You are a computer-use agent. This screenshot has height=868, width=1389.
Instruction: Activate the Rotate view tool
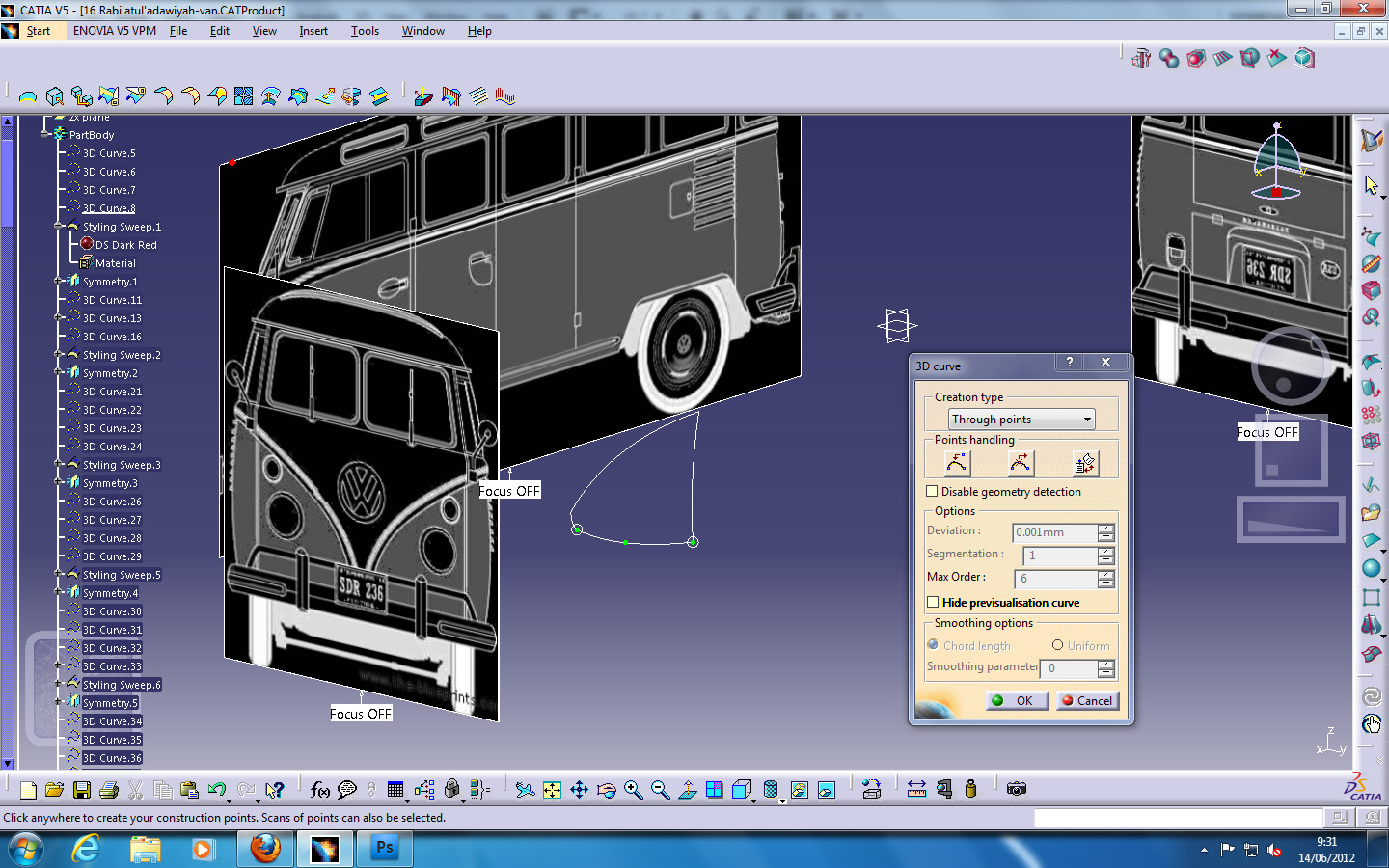tap(607, 789)
